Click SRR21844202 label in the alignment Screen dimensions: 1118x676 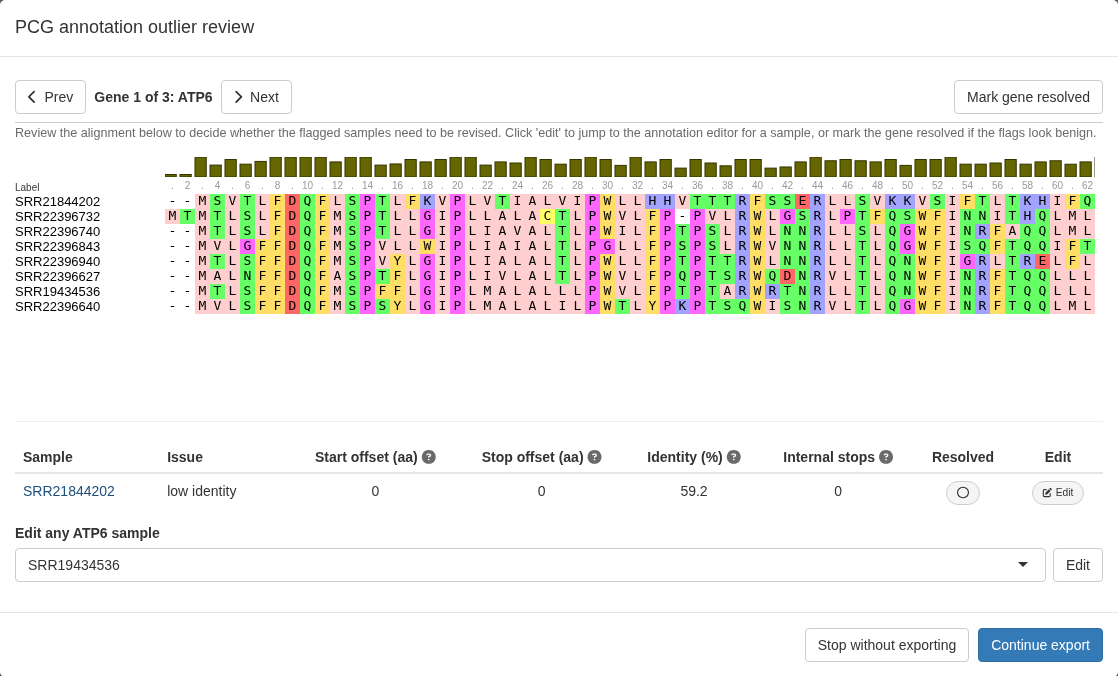tap(58, 202)
